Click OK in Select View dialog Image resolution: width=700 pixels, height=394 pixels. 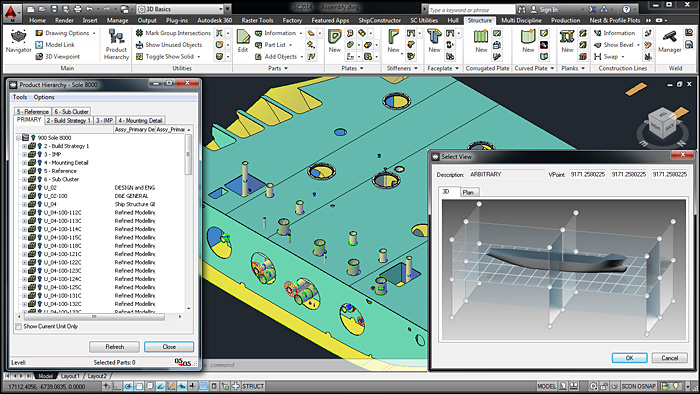[x=629, y=358]
